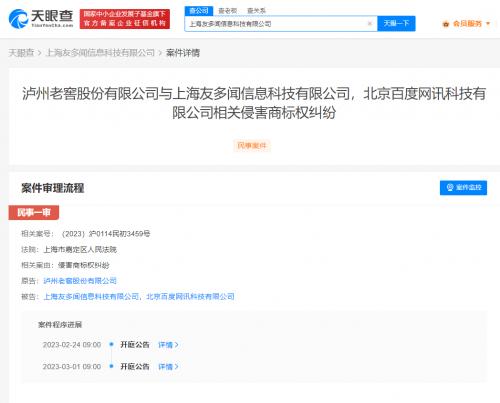This screenshot has height=403, width=500.
Task: Open defendant 上海友多闻信息科技有限公司 link
Action: coord(91,296)
